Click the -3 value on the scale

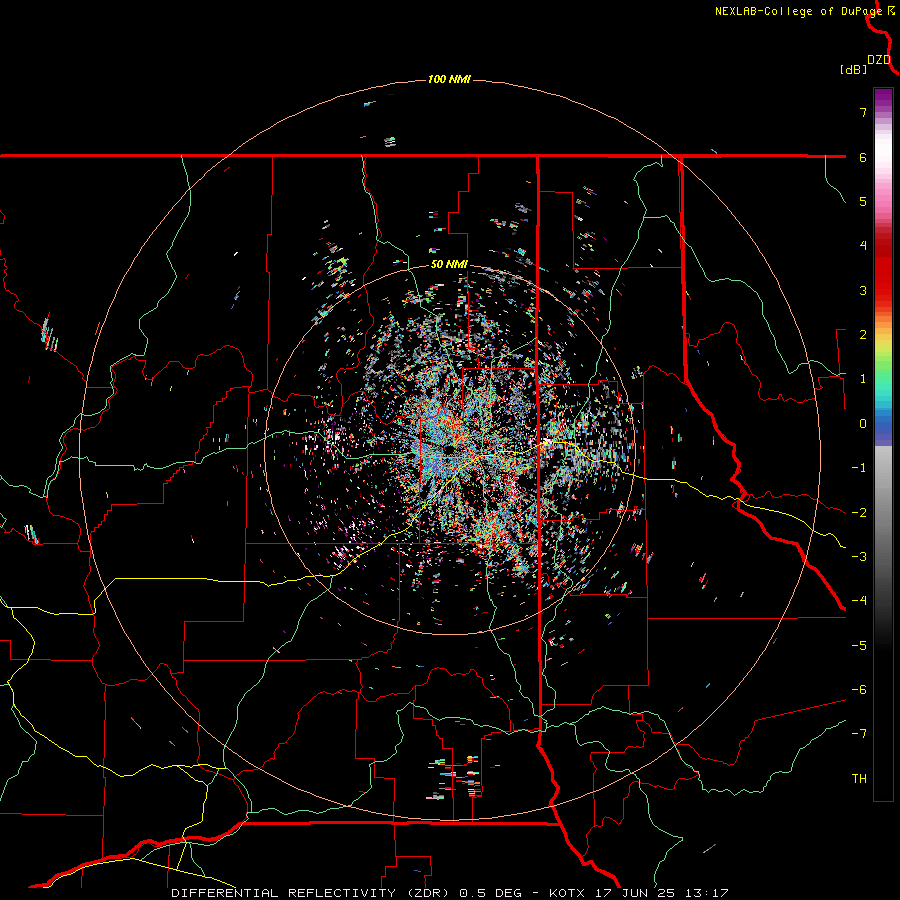pos(859,557)
